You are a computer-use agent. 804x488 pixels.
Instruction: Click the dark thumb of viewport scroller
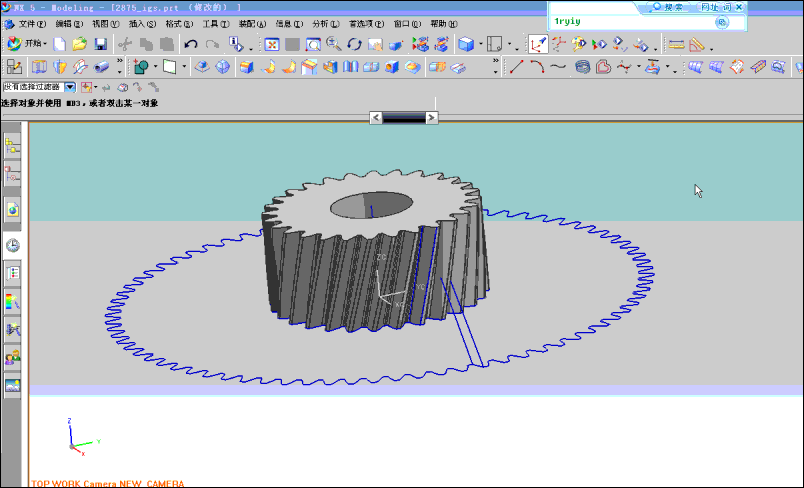pyautogui.click(x=404, y=118)
